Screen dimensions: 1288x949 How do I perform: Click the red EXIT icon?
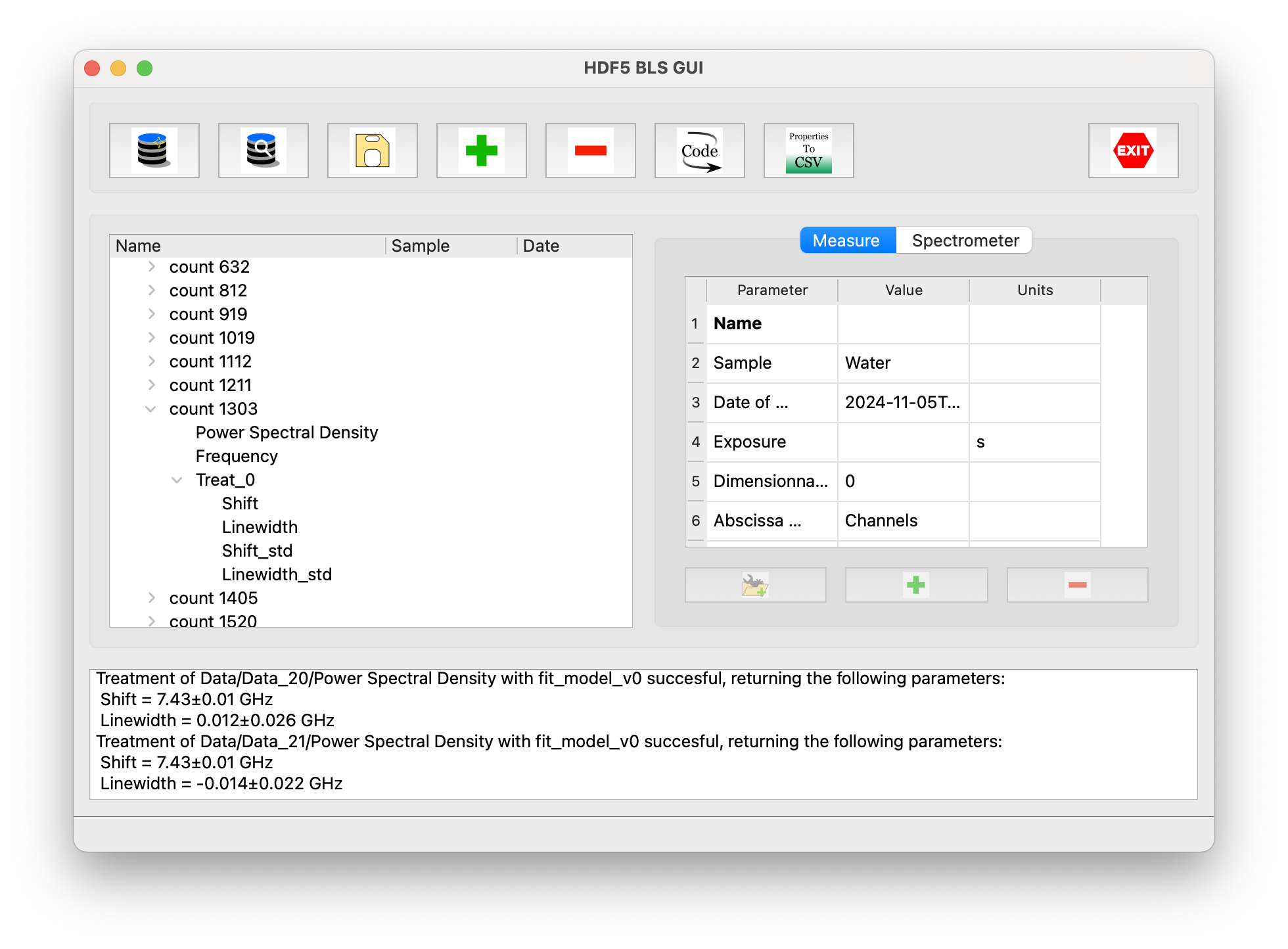pyautogui.click(x=1133, y=150)
